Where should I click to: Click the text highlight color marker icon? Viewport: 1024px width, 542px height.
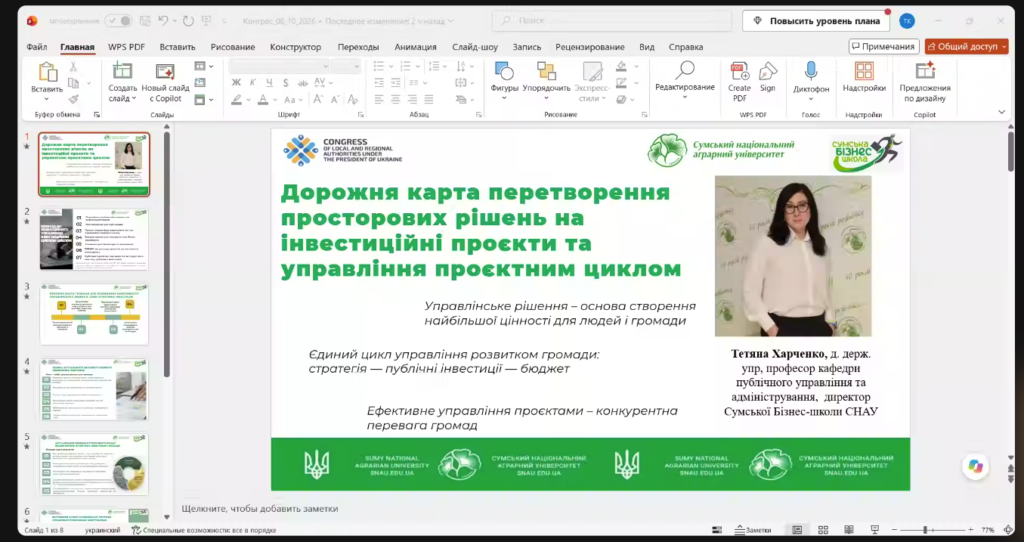coord(236,99)
